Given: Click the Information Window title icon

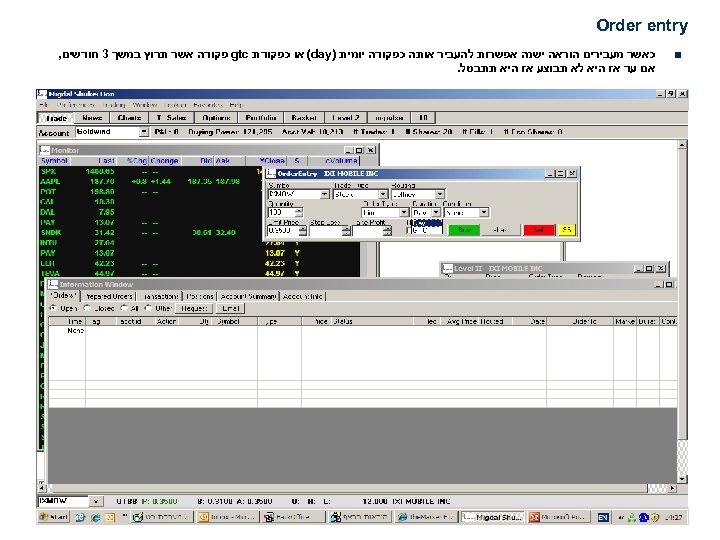Looking at the screenshot, I should click(53, 285).
